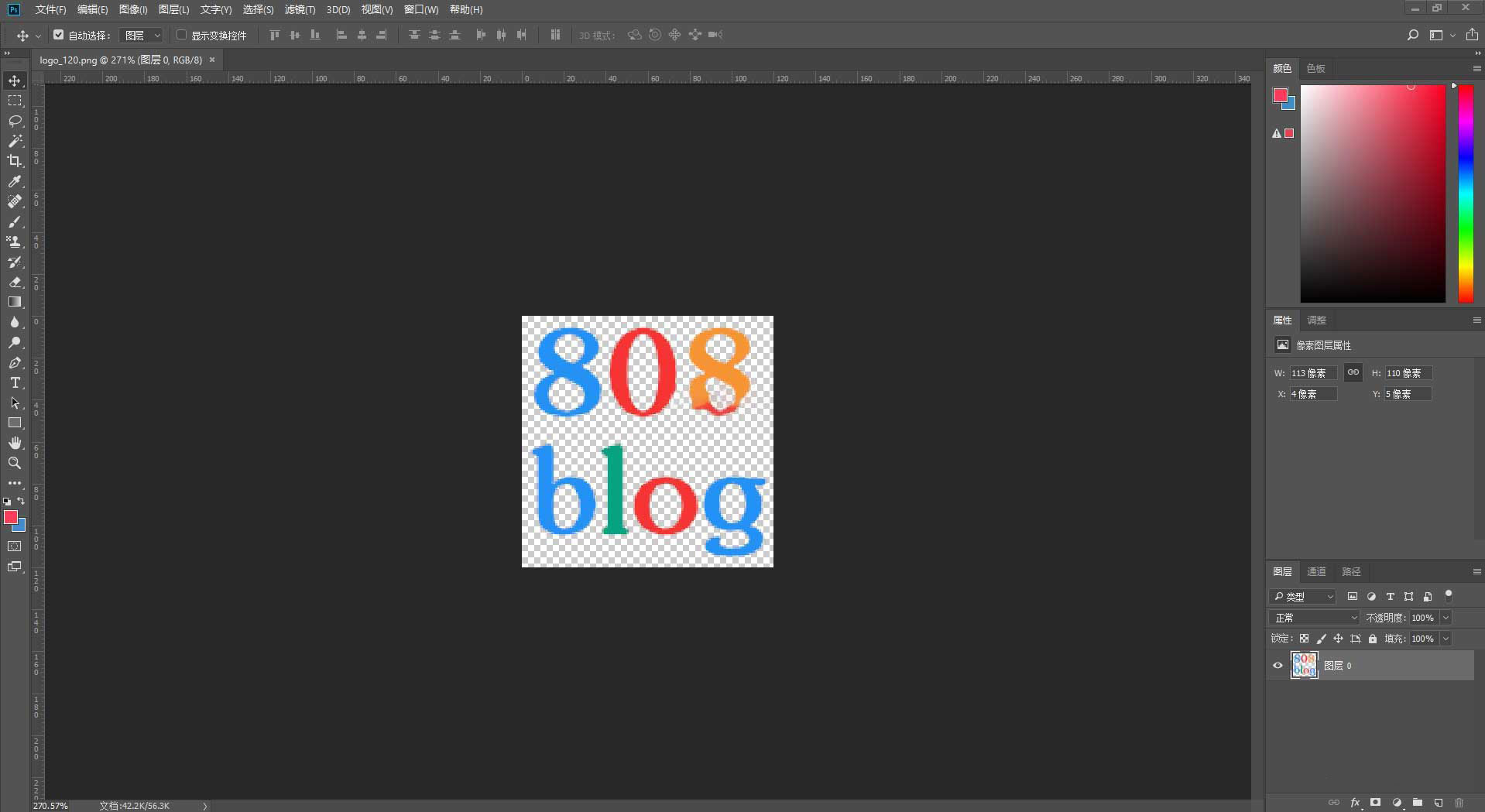Select the Zoom tool
Viewport: 1485px width, 812px height.
(15, 463)
